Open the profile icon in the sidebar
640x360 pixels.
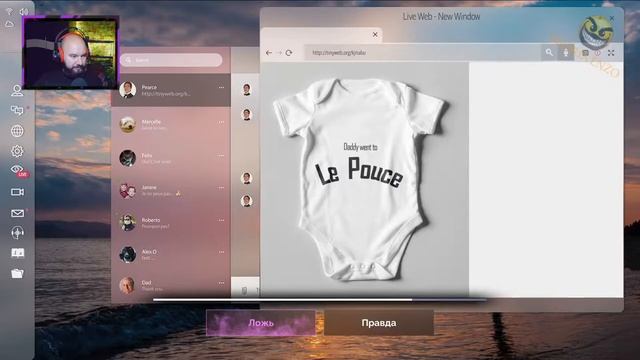pos(17,90)
